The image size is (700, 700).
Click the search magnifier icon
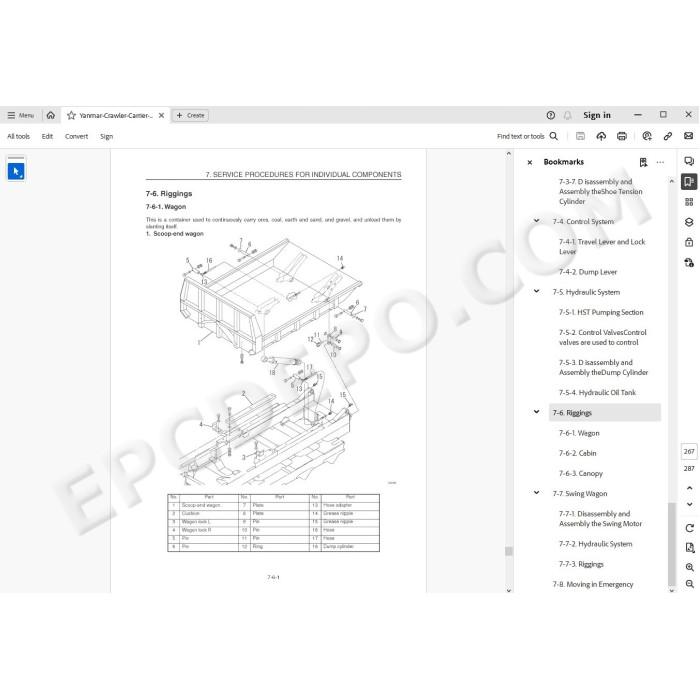pyautogui.click(x=554, y=136)
